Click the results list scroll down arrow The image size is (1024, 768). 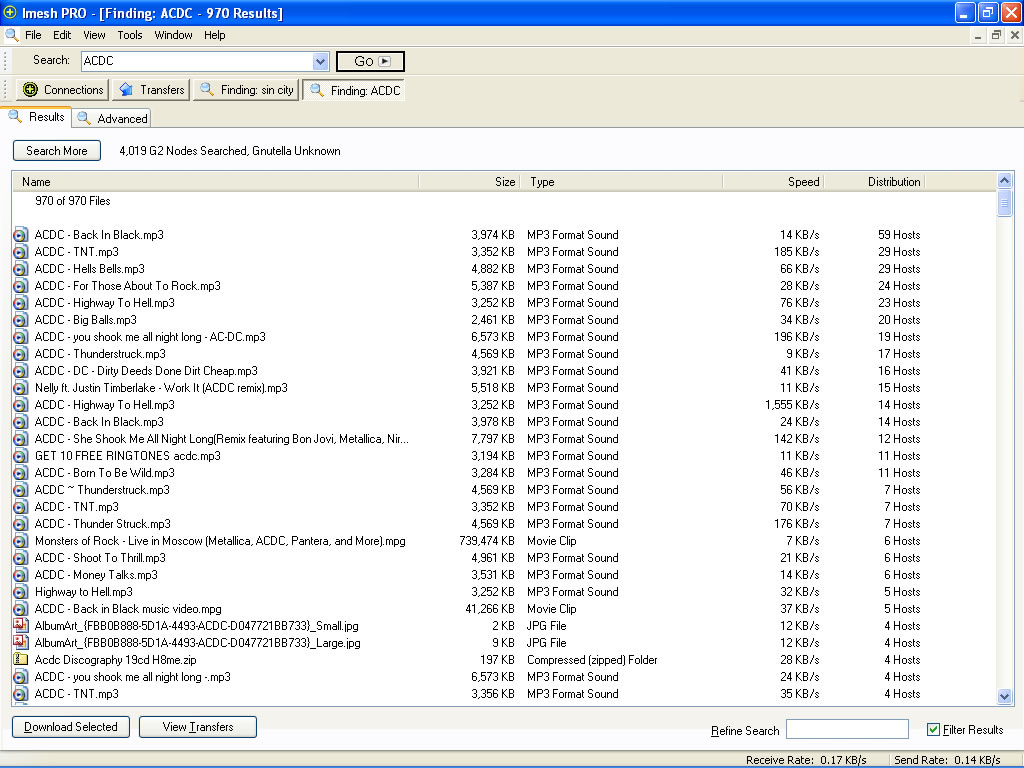tap(1005, 696)
